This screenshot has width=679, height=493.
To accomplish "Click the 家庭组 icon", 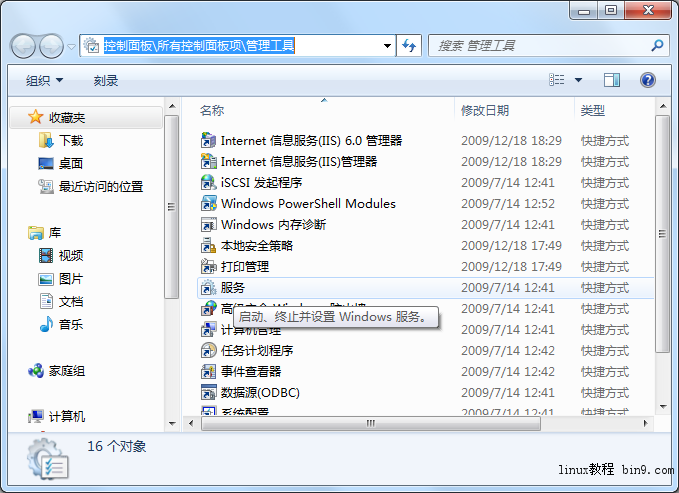I will (36, 371).
